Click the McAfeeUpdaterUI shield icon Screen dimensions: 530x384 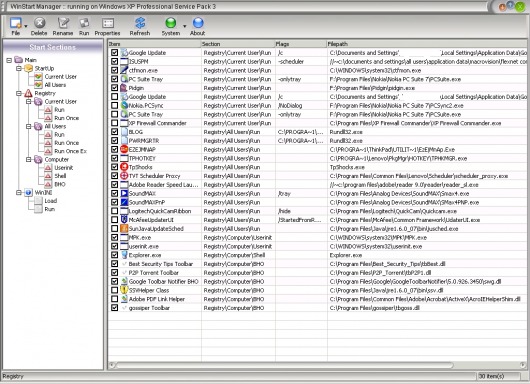[x=124, y=220]
